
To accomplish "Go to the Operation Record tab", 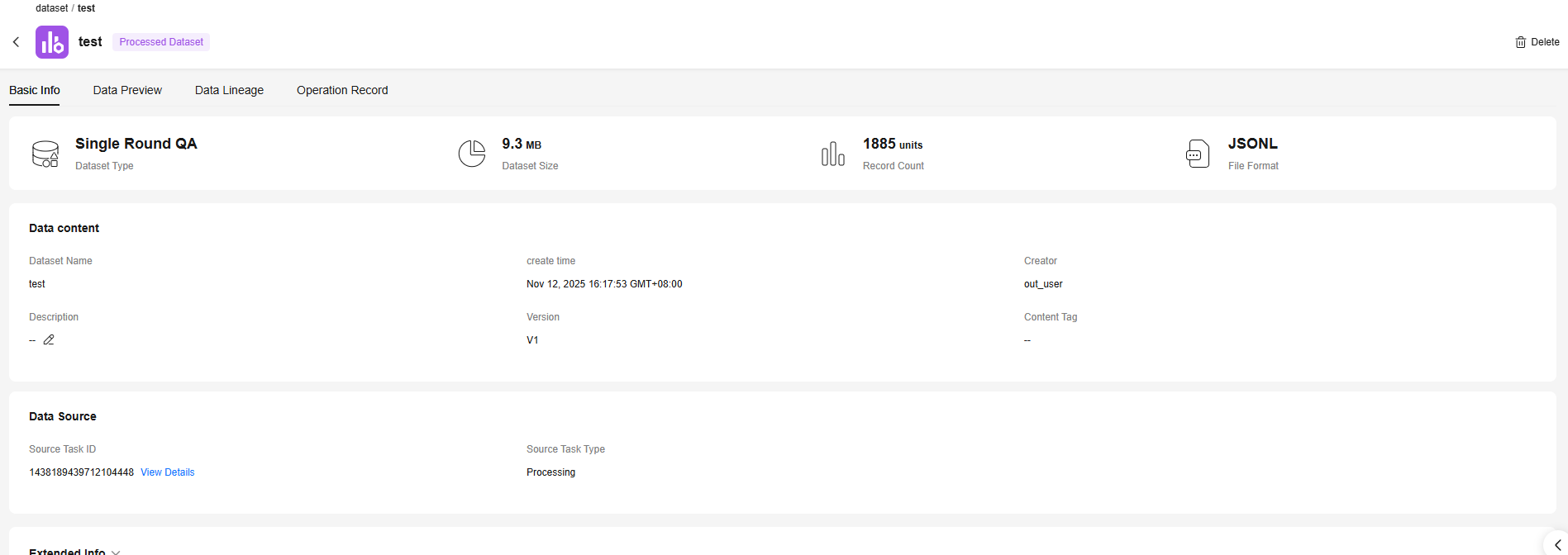I will coord(342,90).
